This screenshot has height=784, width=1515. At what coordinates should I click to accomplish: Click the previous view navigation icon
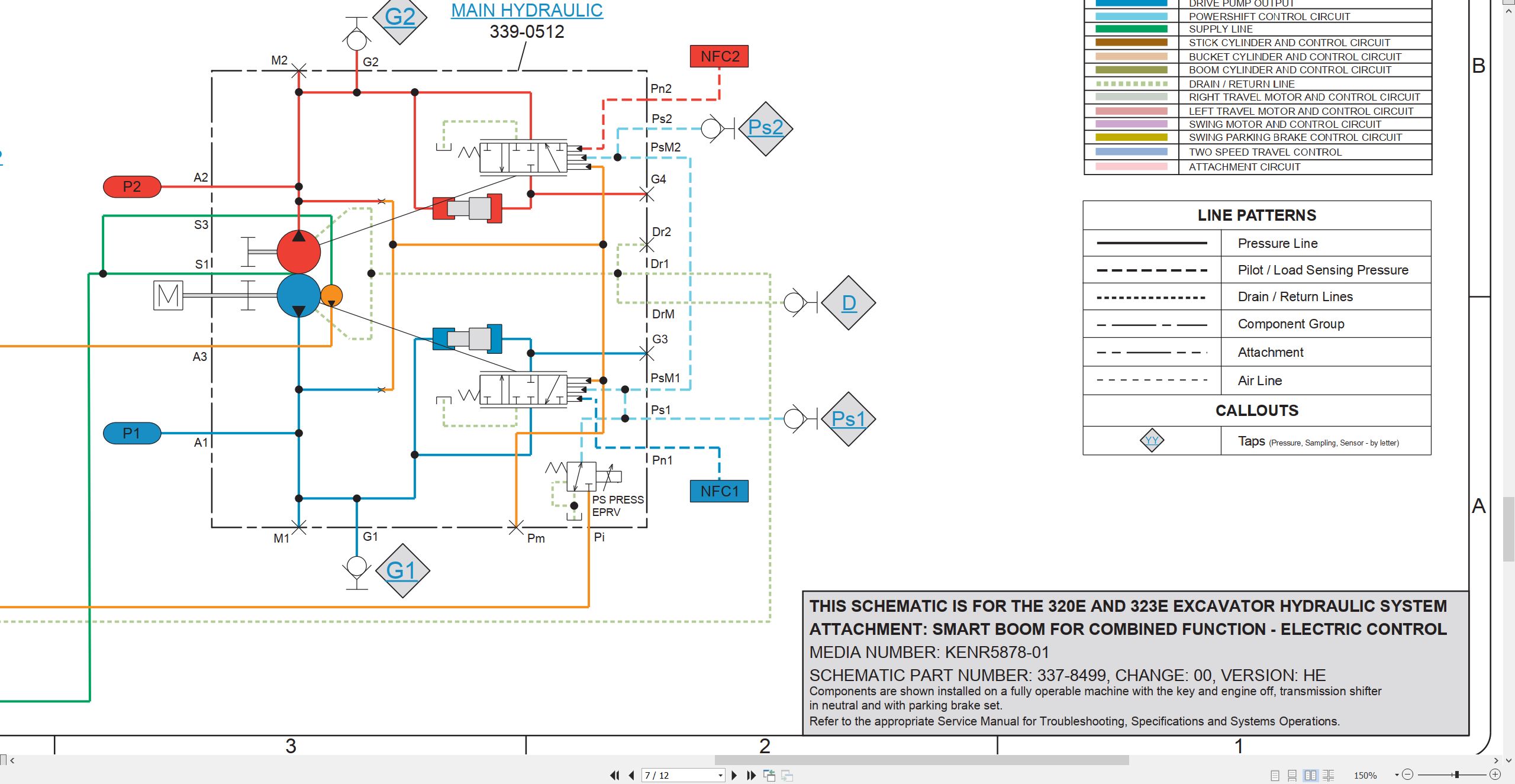tap(769, 775)
